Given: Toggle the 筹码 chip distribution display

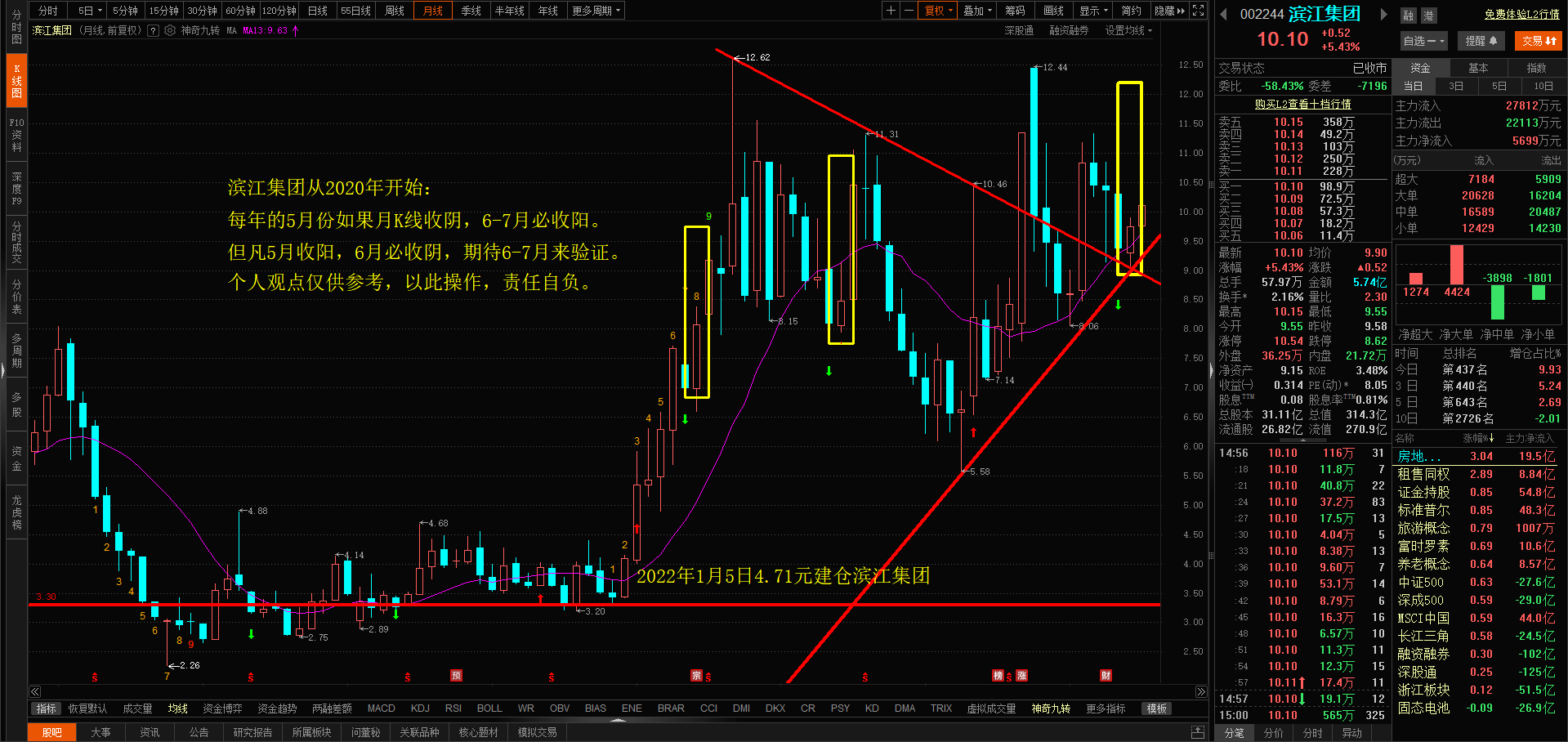Looking at the screenshot, I should [1015, 11].
